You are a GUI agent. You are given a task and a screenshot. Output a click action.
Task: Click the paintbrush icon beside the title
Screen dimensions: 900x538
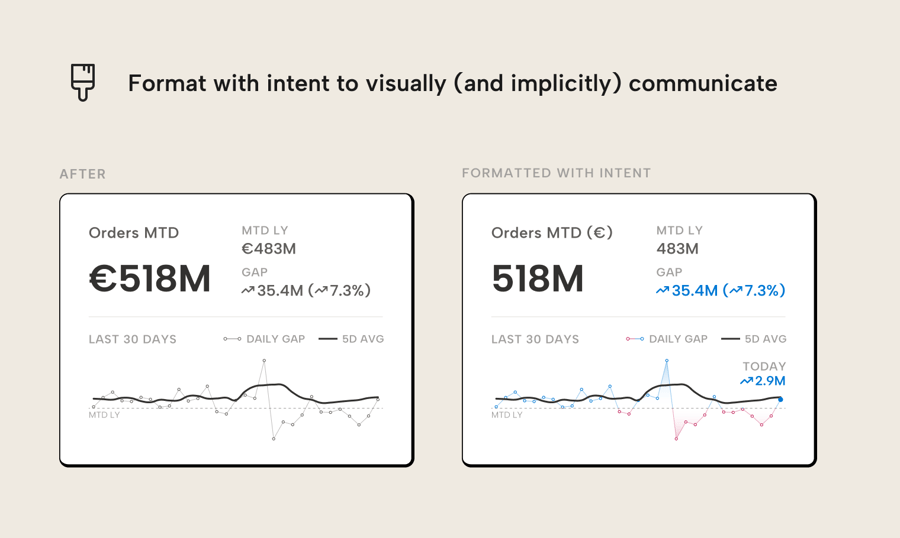tap(83, 81)
